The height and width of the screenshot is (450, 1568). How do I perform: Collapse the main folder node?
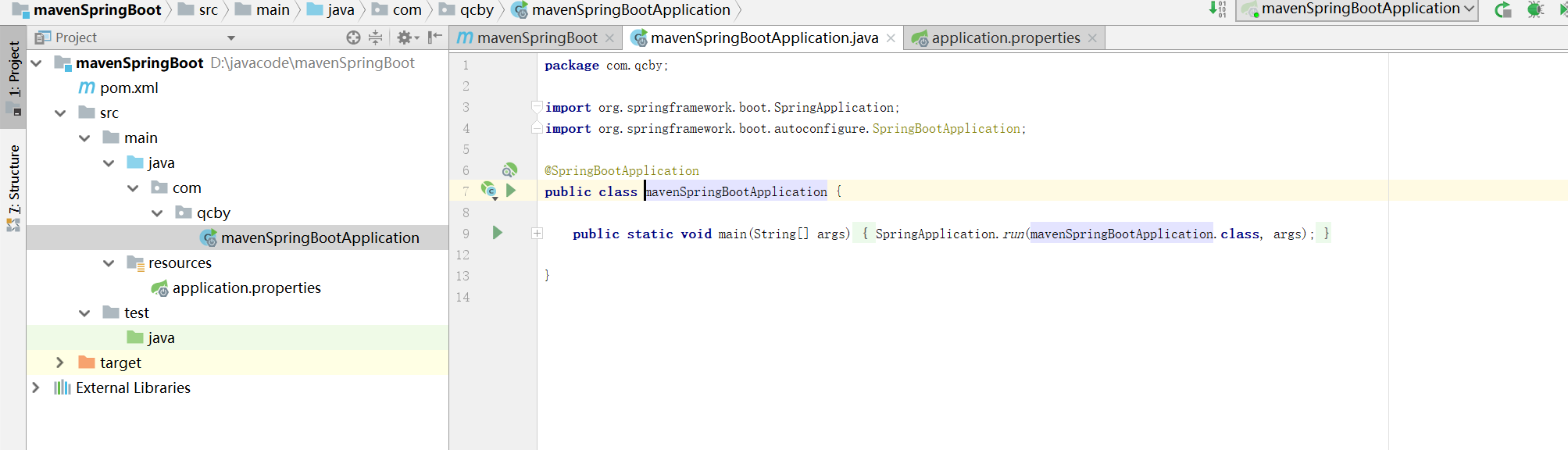pyautogui.click(x=84, y=137)
